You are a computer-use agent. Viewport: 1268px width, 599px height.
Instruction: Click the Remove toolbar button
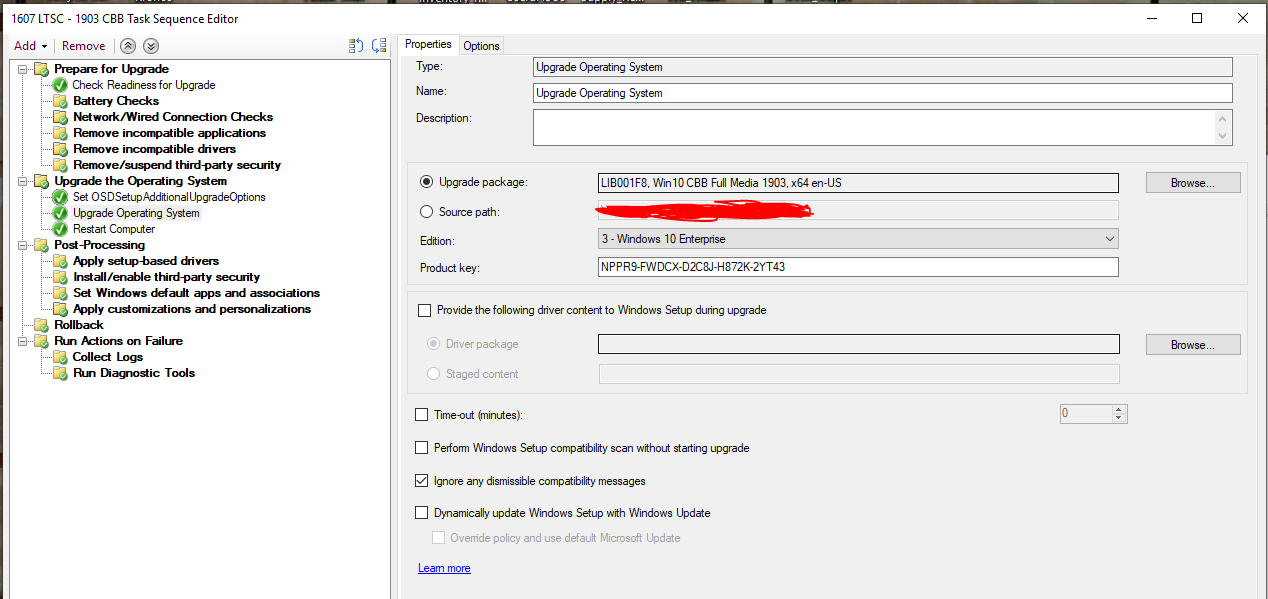click(83, 46)
